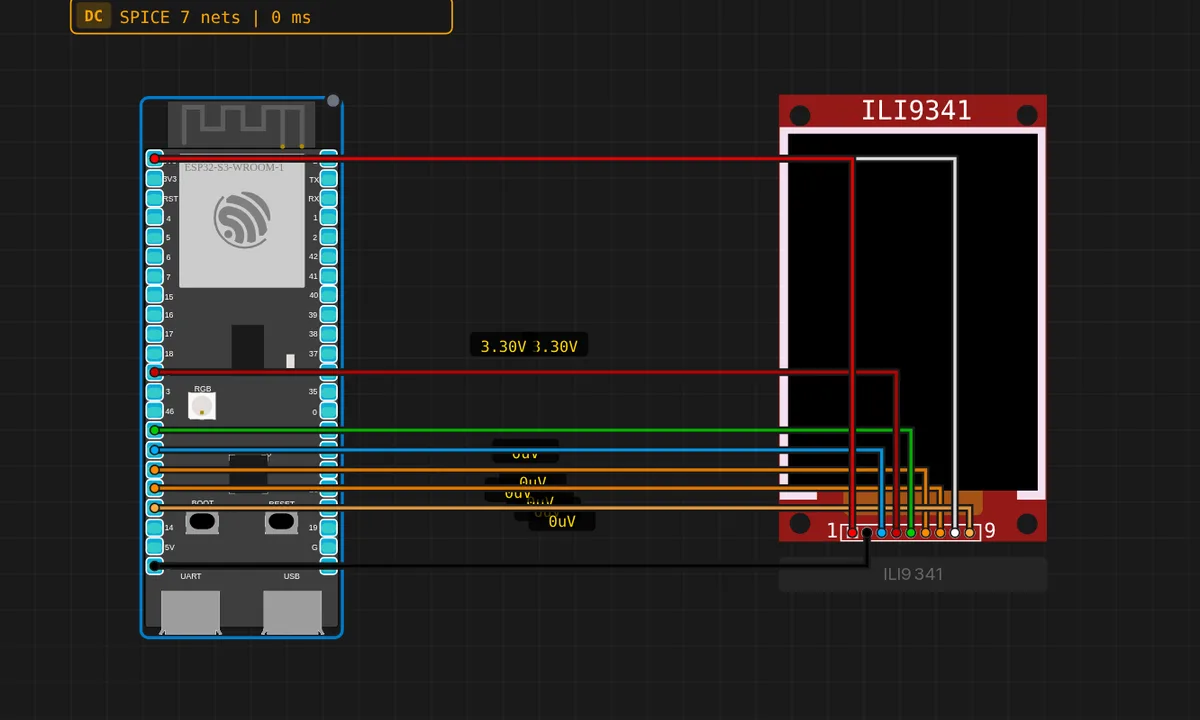Click the grey dot handle at the ESP32 board's corner
Image resolution: width=1200 pixels, height=720 pixels.
click(333, 101)
